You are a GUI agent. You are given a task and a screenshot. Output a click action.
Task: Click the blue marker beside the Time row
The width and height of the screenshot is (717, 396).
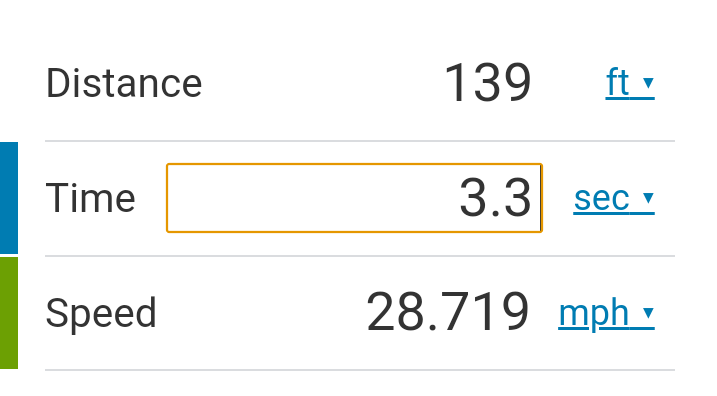pos(9,198)
